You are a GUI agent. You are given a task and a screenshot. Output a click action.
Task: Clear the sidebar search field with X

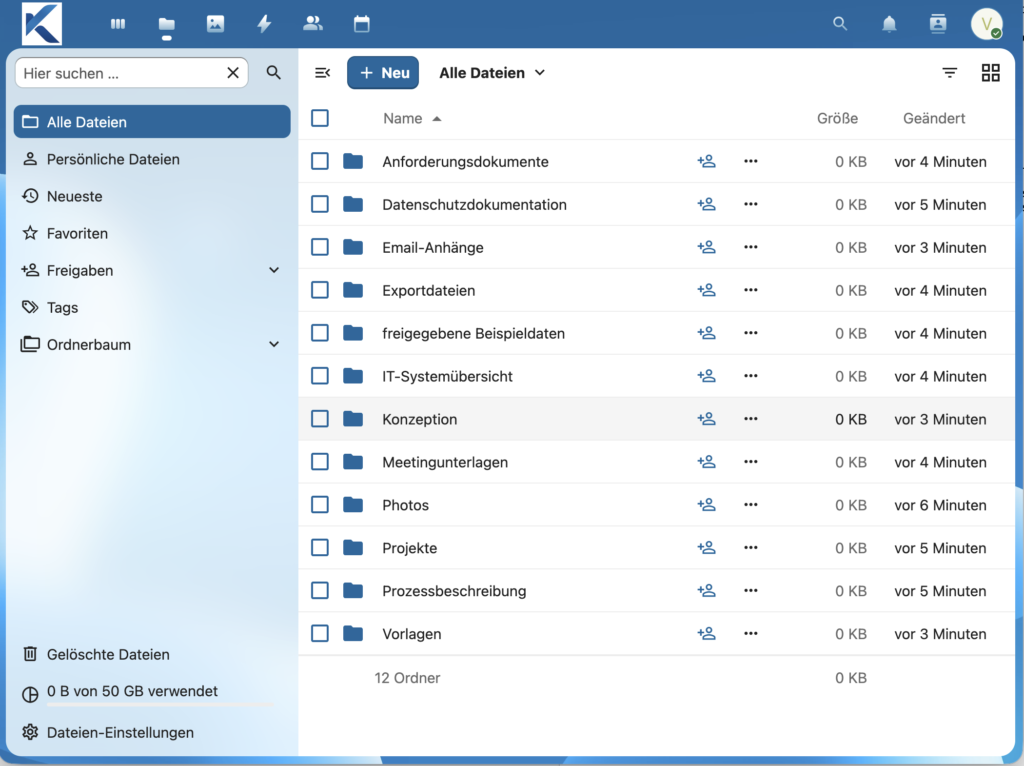[x=233, y=72]
